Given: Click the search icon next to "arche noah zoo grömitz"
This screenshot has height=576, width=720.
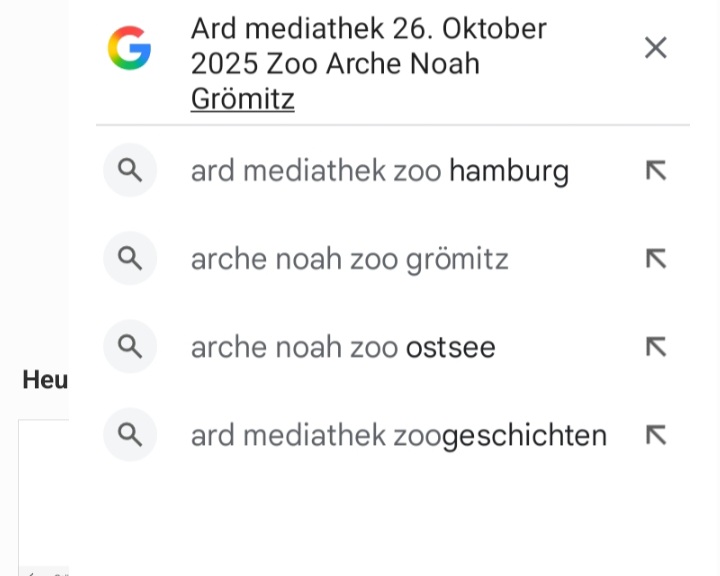Looking at the screenshot, I should pyautogui.click(x=130, y=259).
